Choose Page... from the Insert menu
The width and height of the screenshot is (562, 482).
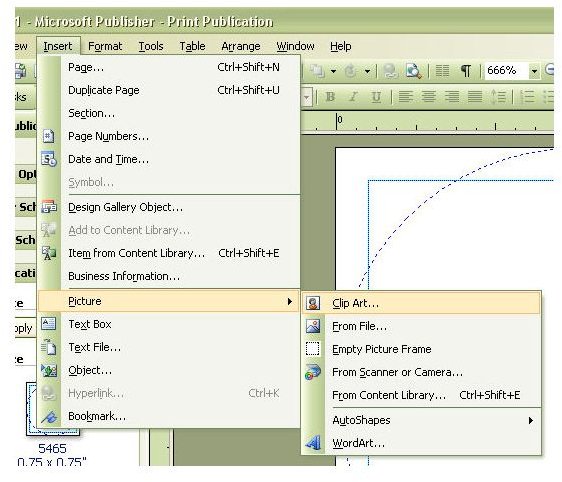[168, 67]
